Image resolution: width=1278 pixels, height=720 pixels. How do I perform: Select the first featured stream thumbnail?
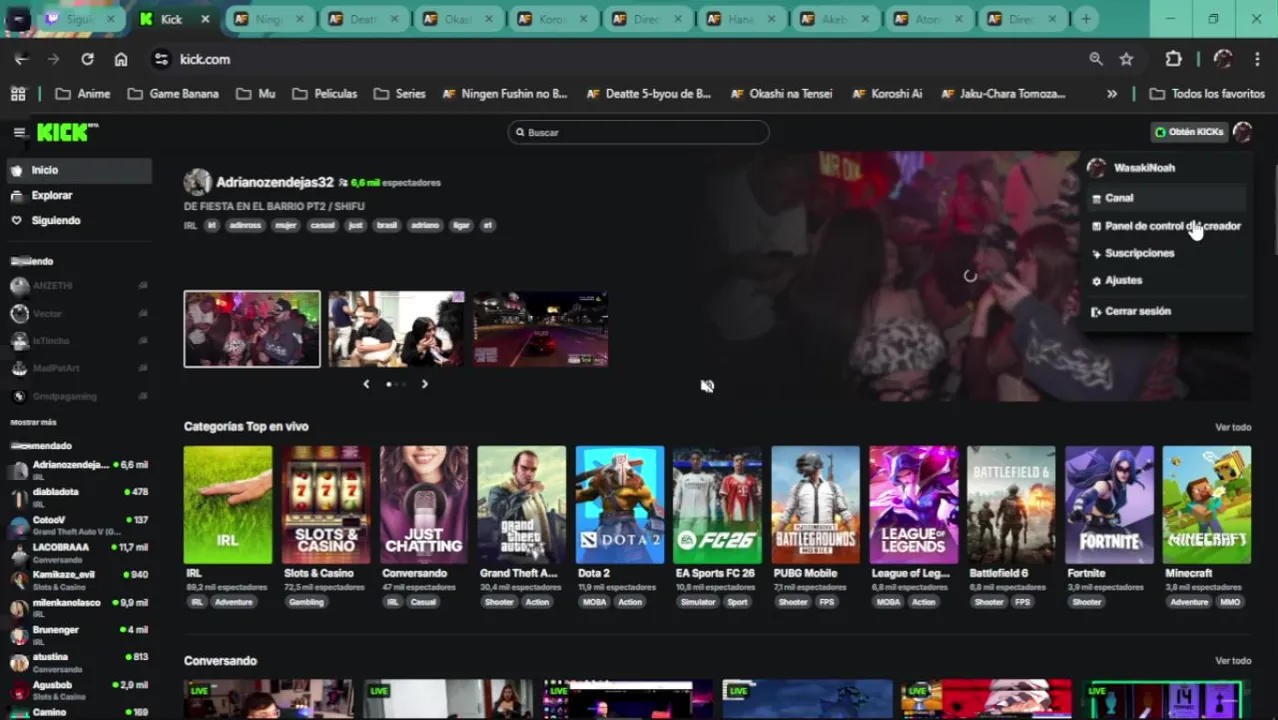252,329
